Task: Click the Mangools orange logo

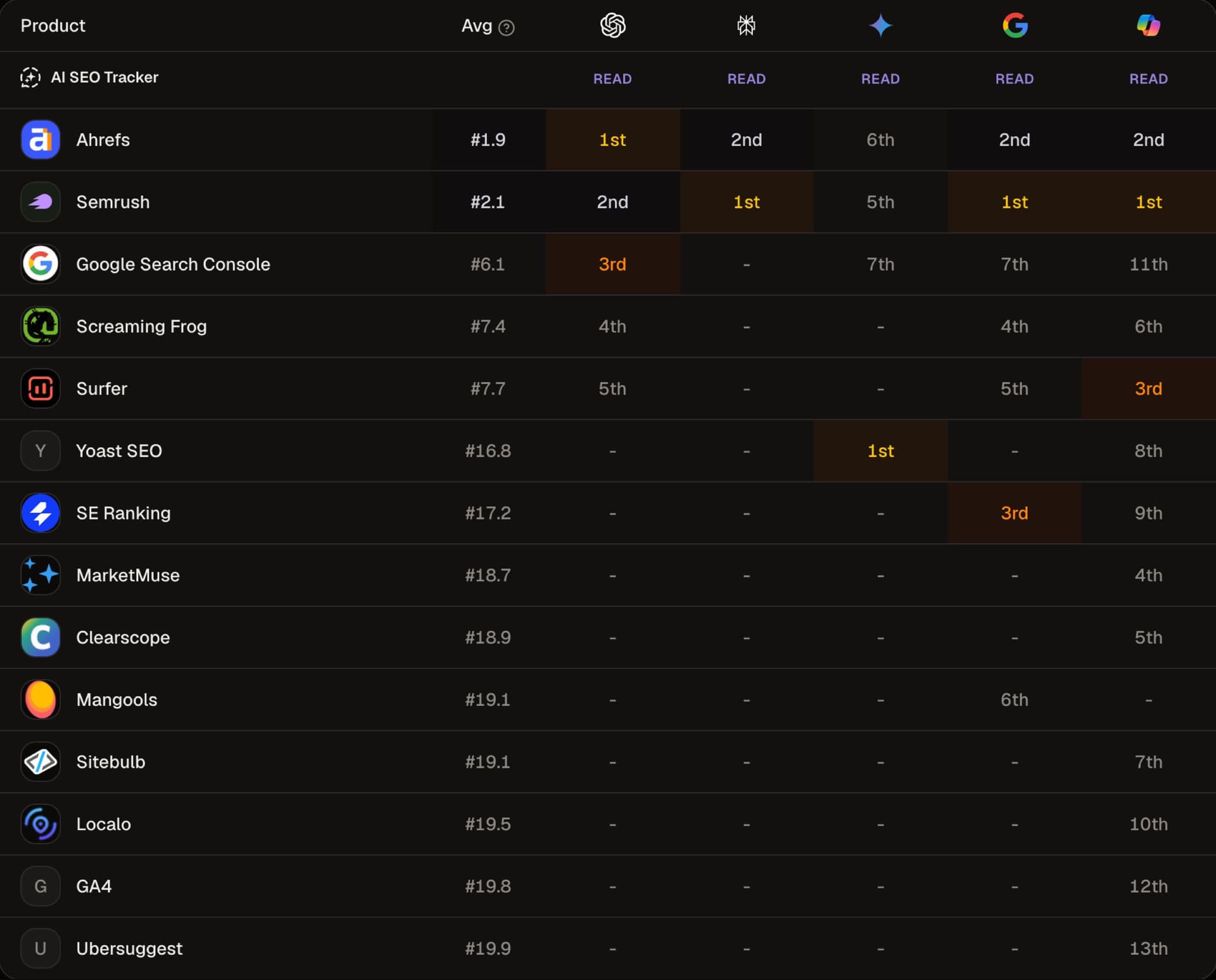Action: [x=41, y=699]
